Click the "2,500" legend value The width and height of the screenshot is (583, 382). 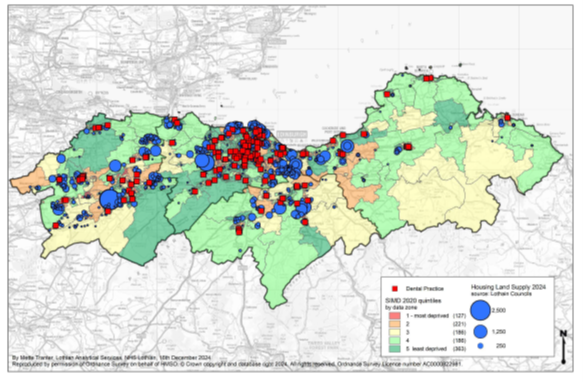(499, 310)
